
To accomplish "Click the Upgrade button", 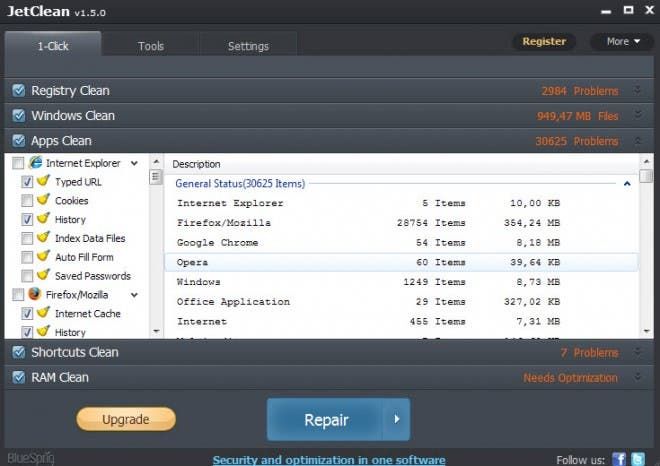I will 126,419.
